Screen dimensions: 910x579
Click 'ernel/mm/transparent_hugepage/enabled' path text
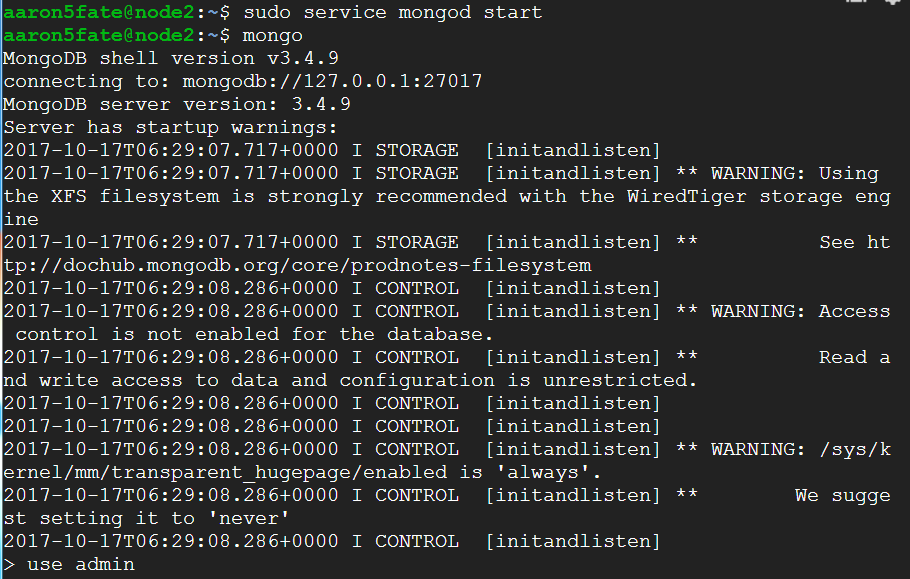click(x=225, y=472)
